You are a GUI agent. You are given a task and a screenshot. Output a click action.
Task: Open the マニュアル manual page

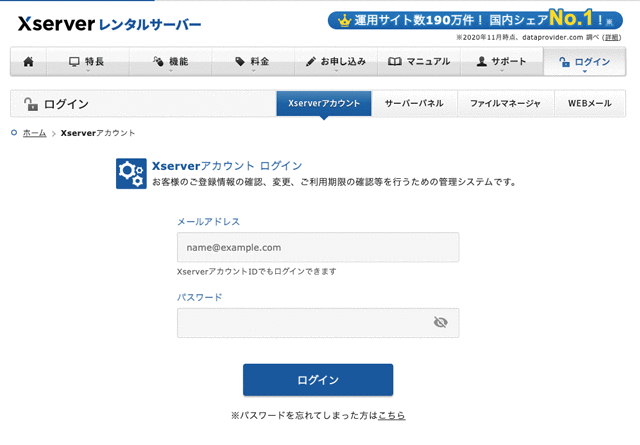click(x=419, y=62)
